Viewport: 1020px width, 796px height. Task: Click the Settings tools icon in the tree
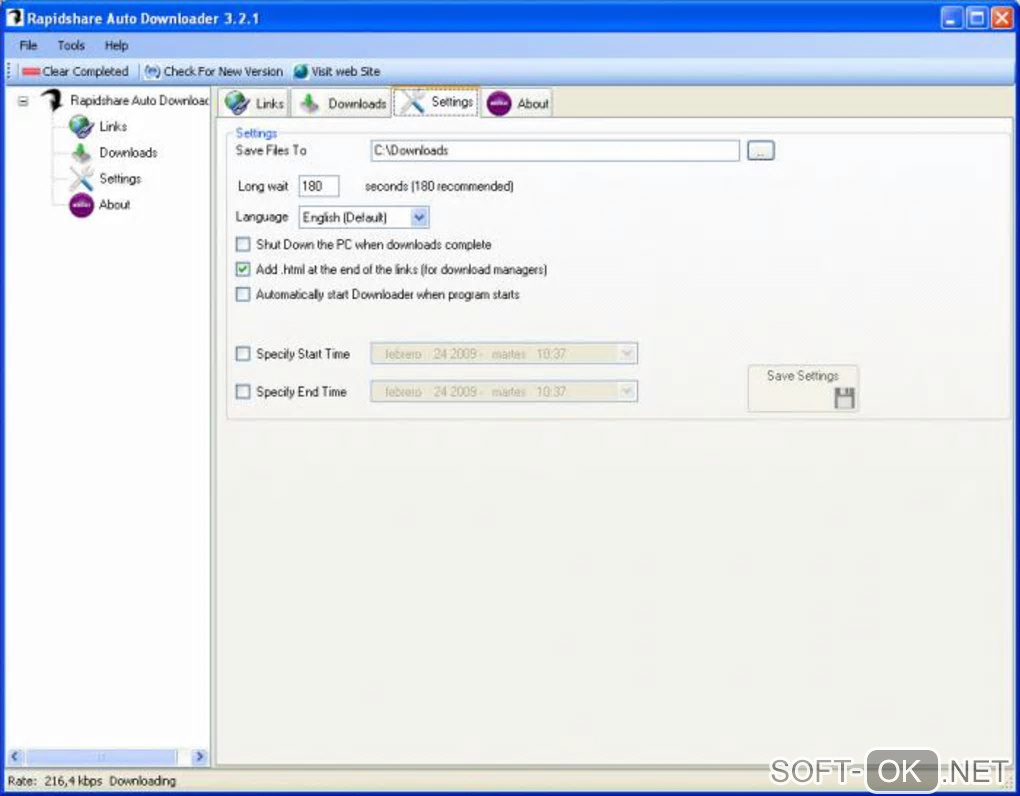click(x=81, y=179)
